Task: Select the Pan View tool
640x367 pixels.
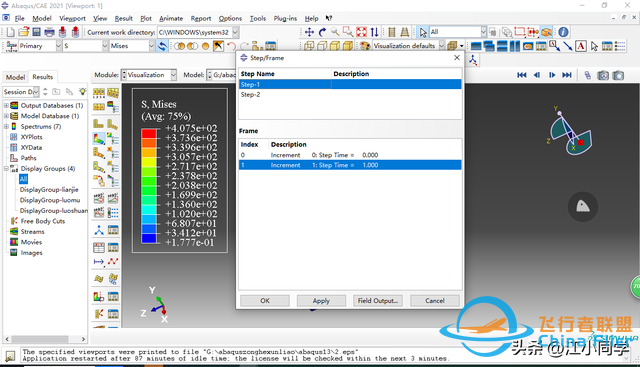Action: coord(309,32)
